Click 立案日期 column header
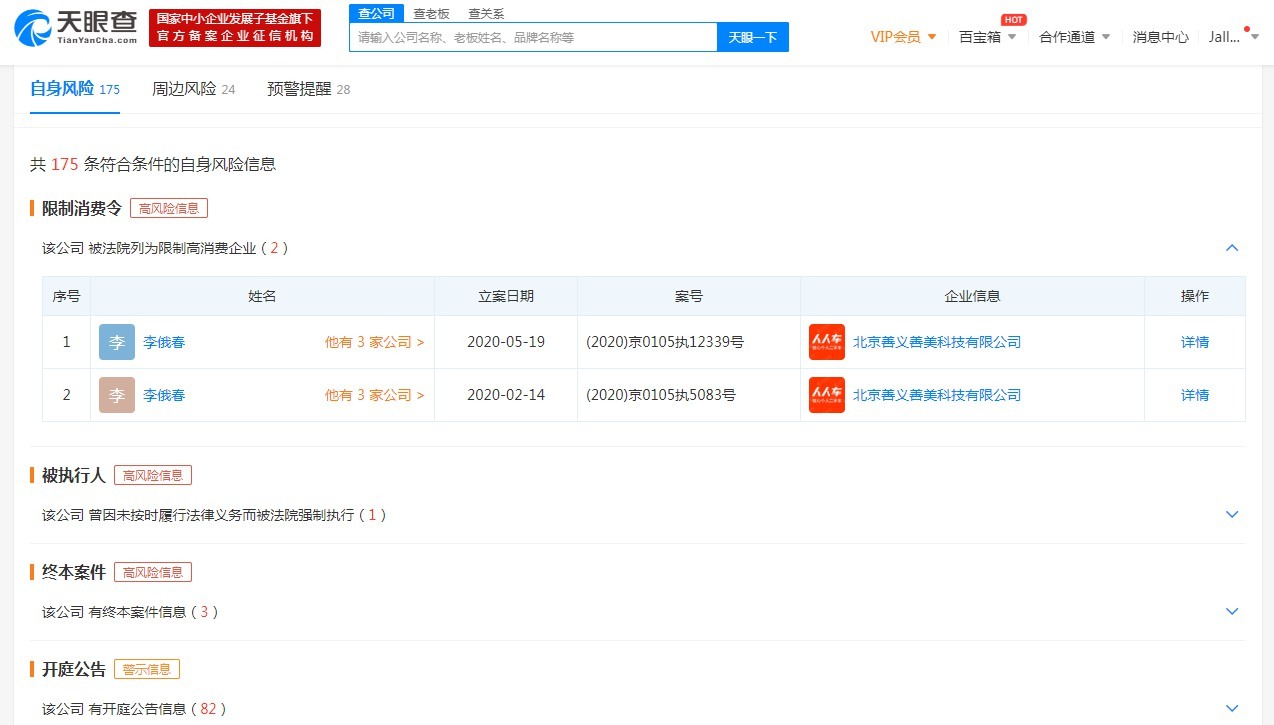 click(506, 296)
